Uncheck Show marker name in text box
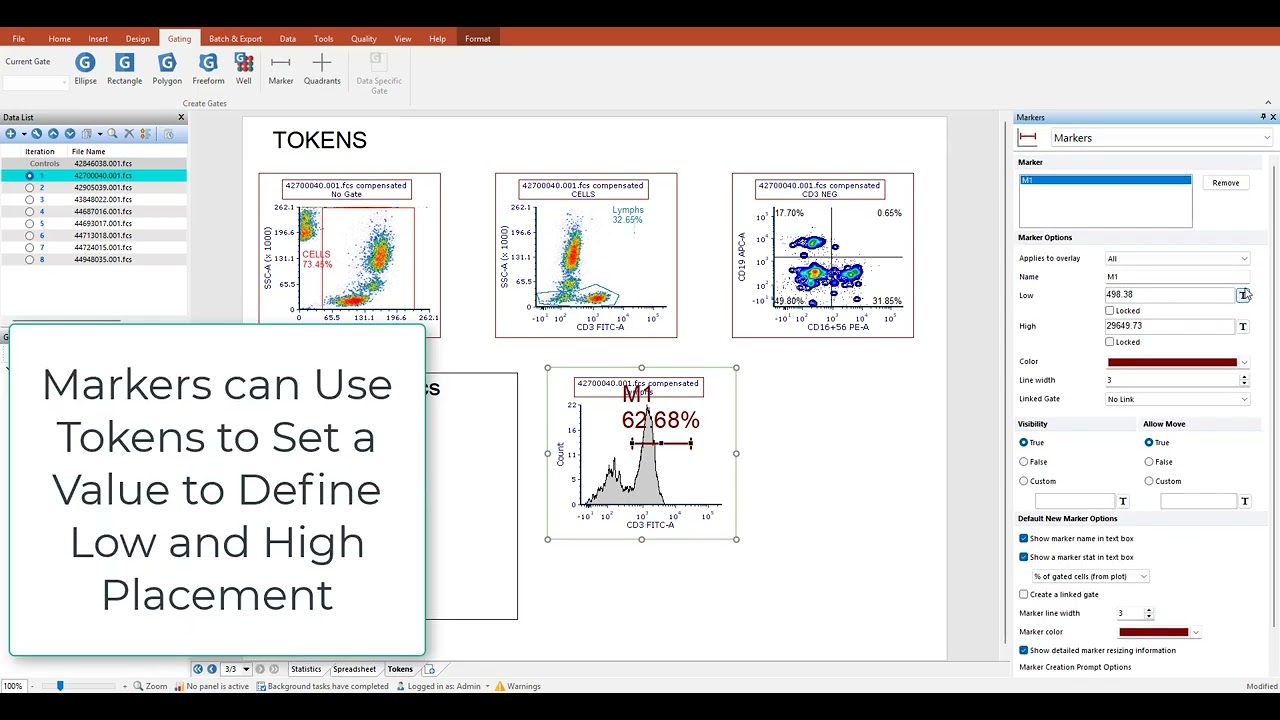This screenshot has height=720, width=1280. click(1024, 539)
